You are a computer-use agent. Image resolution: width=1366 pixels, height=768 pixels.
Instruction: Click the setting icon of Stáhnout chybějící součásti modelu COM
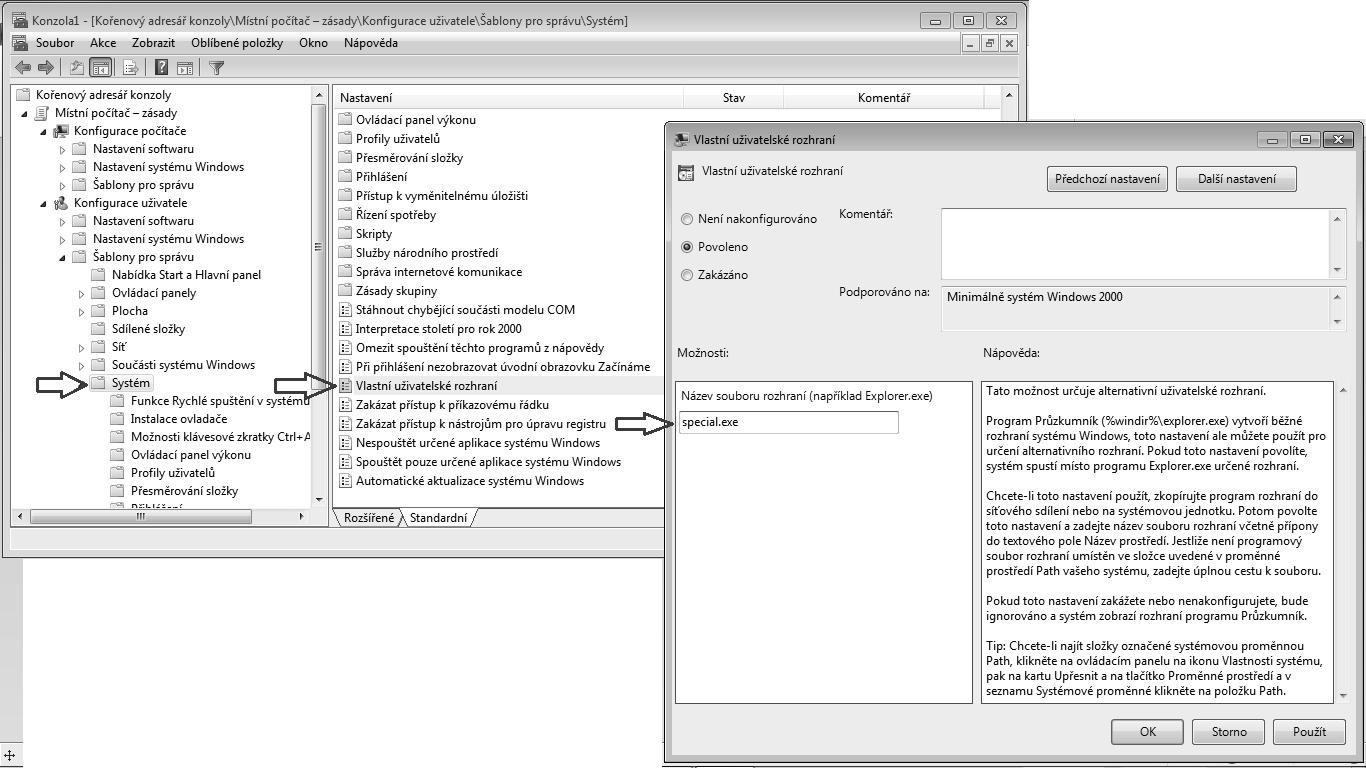(346, 310)
